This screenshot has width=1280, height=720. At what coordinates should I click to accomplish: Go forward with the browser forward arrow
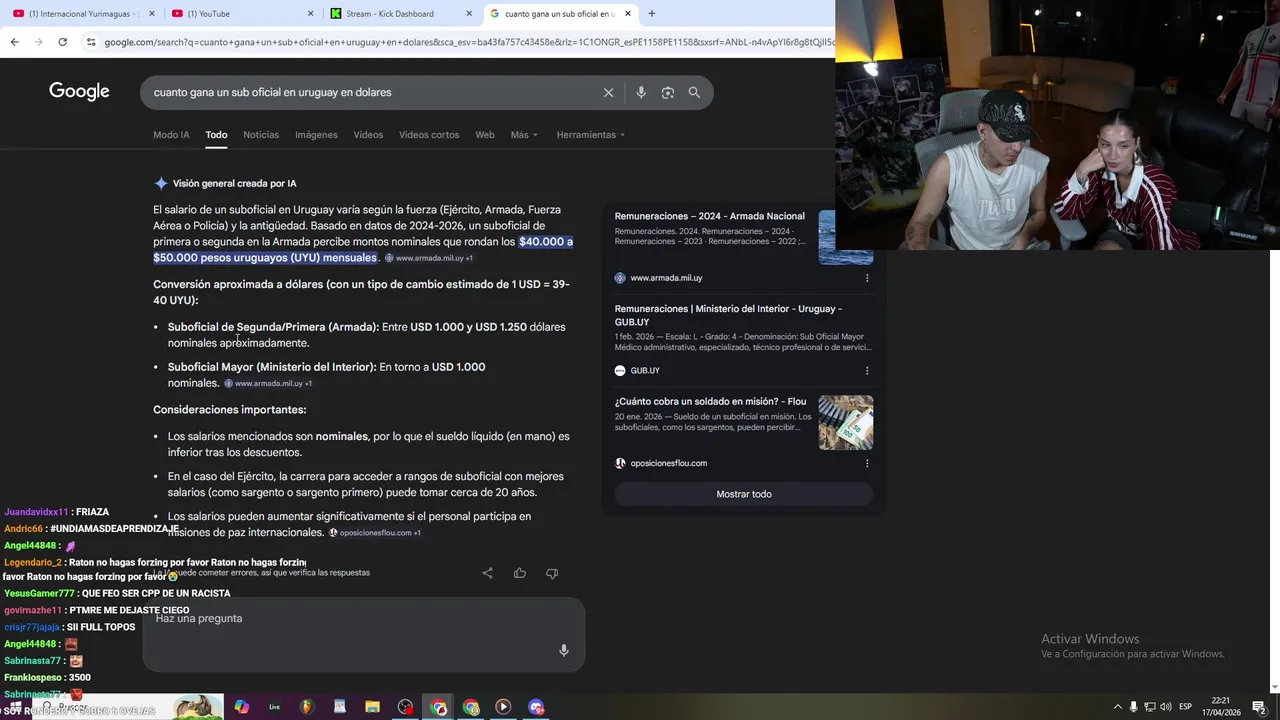pos(38,42)
